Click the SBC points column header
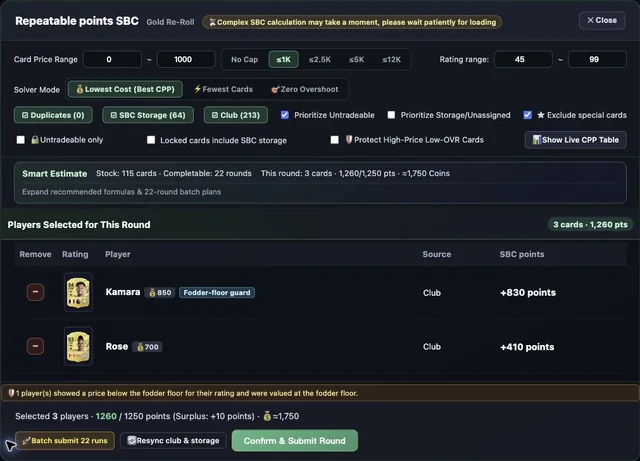The height and width of the screenshot is (461, 640). (522, 254)
